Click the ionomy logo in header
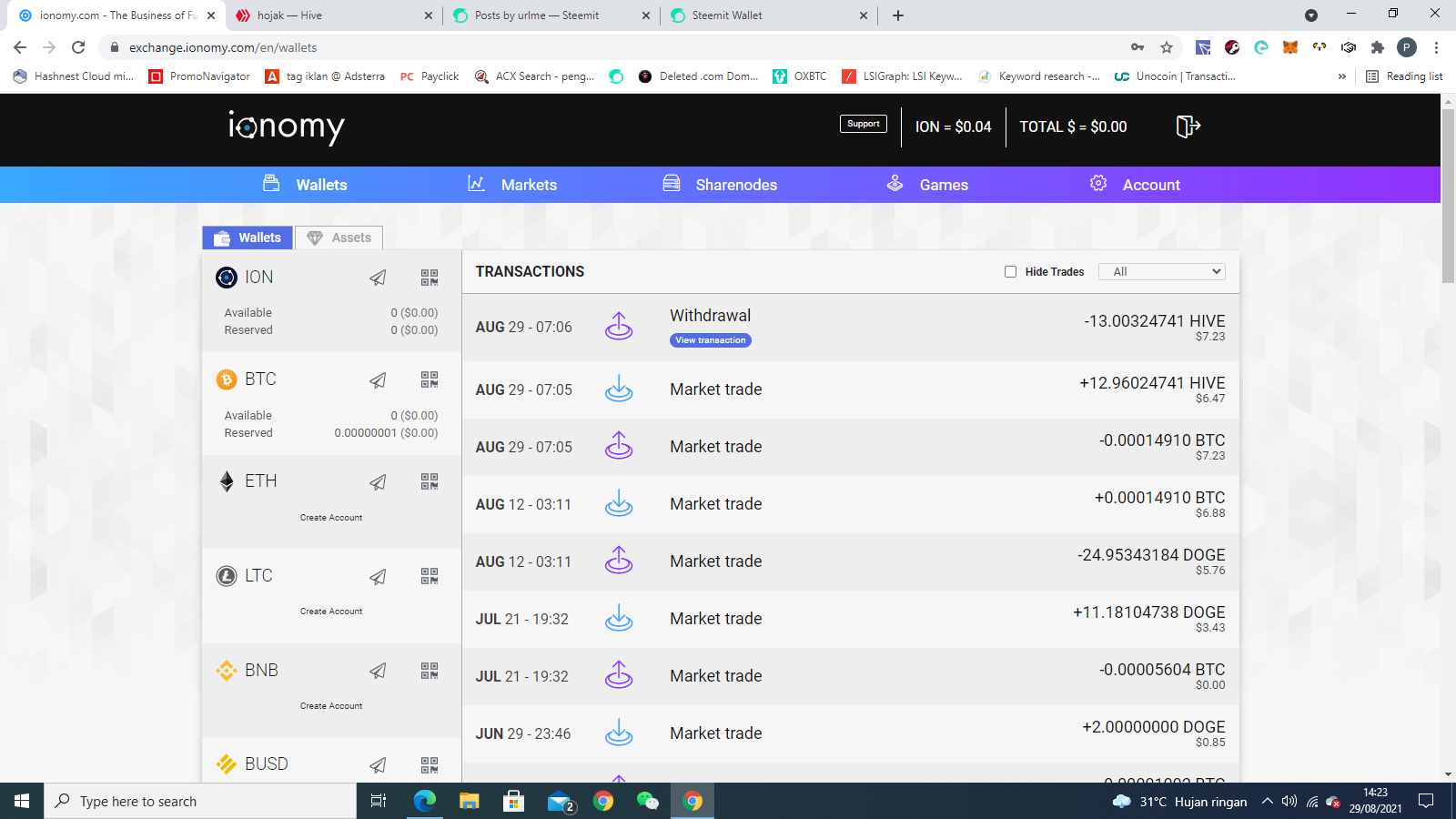 click(286, 126)
